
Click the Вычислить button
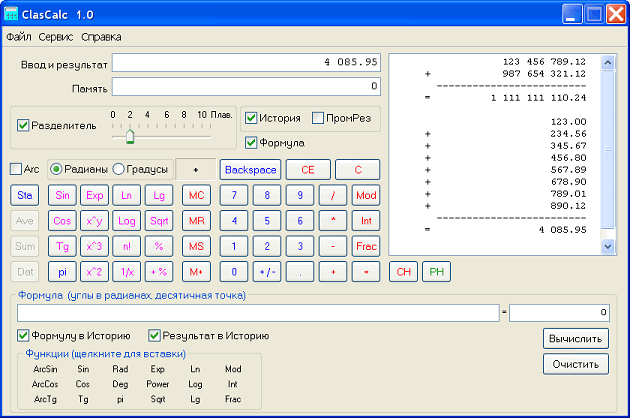pyautogui.click(x=576, y=339)
